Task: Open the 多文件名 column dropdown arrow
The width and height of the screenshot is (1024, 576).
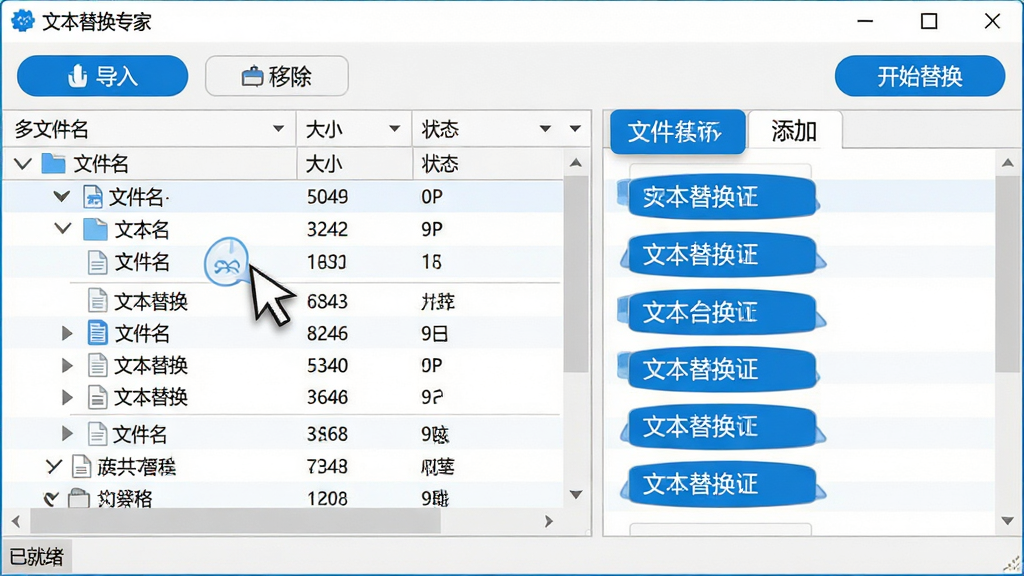Action: point(278,129)
